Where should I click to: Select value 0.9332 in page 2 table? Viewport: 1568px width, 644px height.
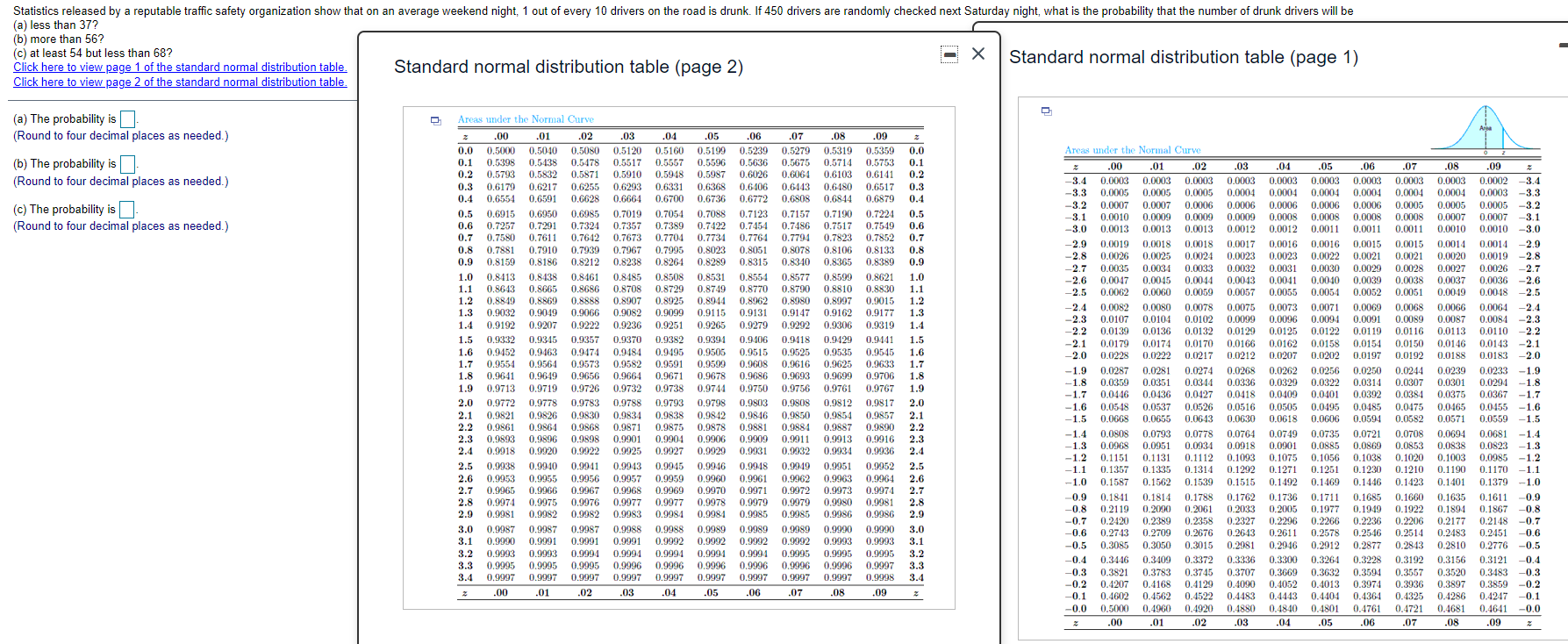coord(501,340)
